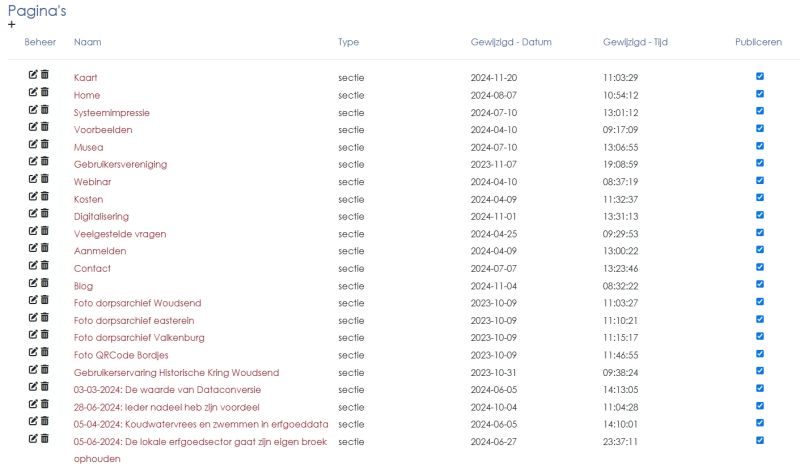The width and height of the screenshot is (800, 466).
Task: Delete the Musea page
Action: point(45,144)
